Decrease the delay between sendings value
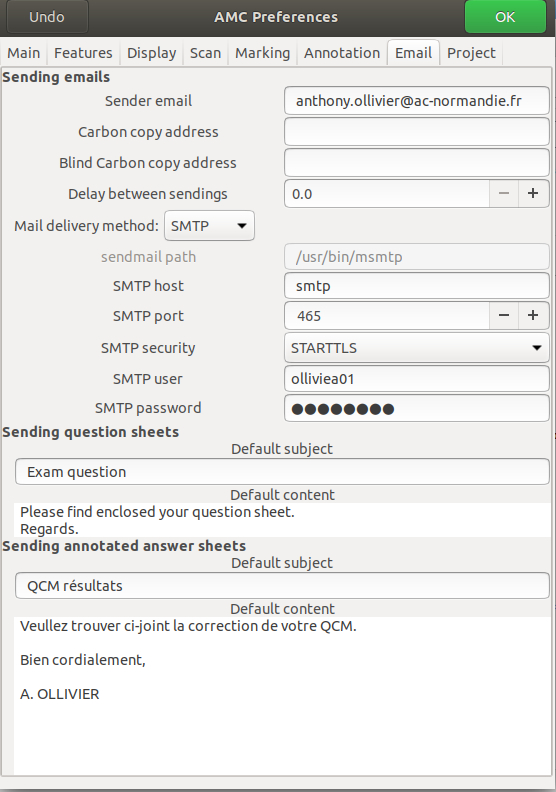This screenshot has height=792, width=556. [x=503, y=193]
